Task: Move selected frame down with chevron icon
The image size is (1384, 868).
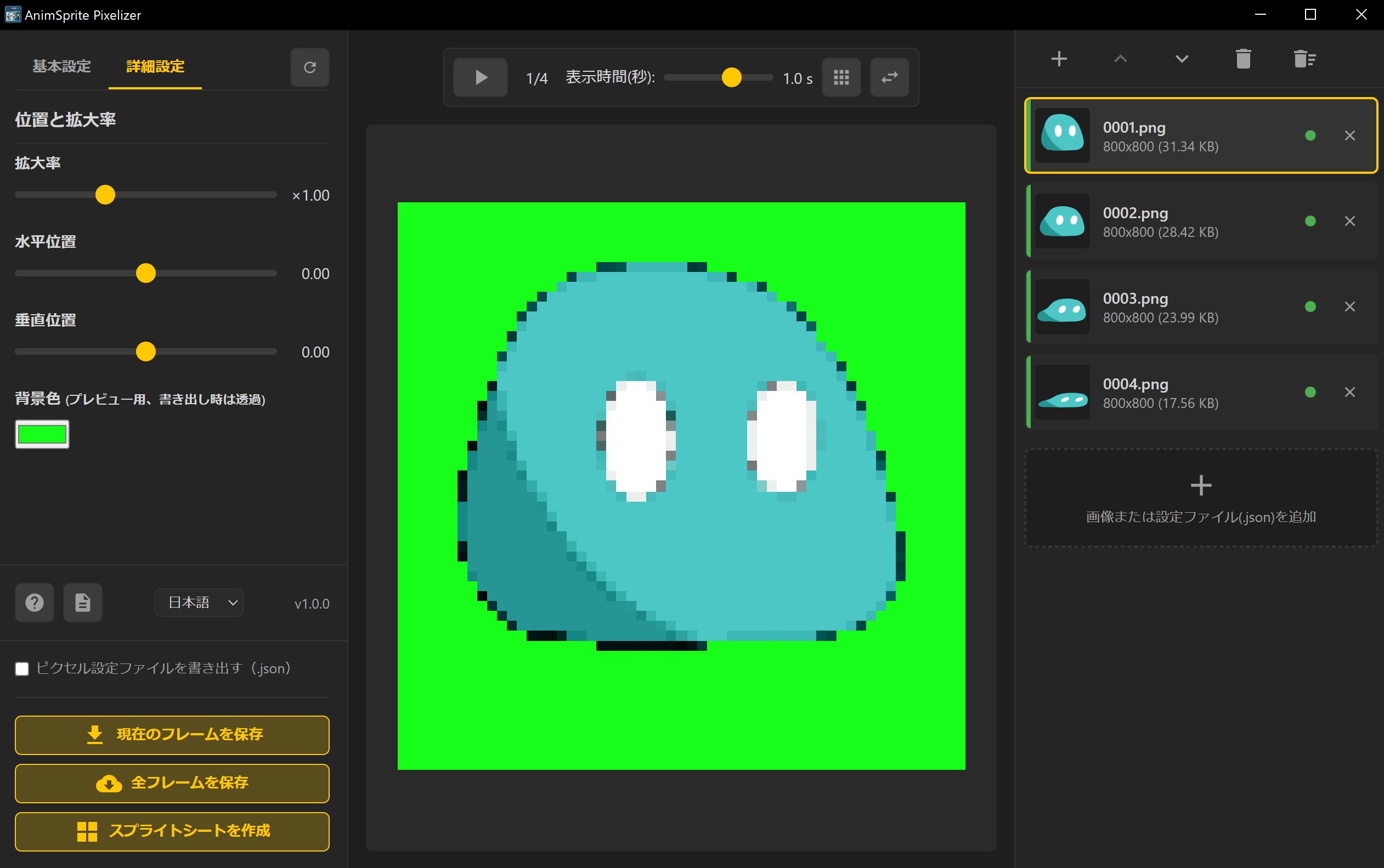Action: click(1181, 59)
